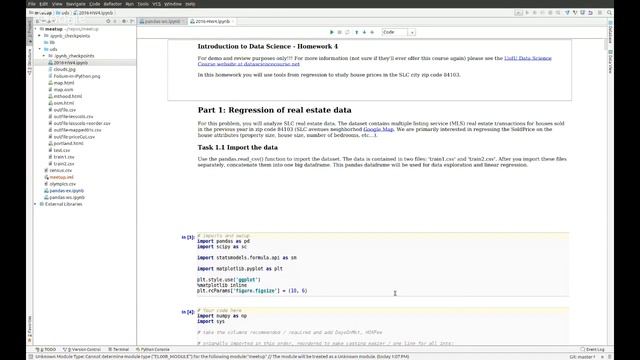Open the Structure tool window stripe

pos(29,62)
